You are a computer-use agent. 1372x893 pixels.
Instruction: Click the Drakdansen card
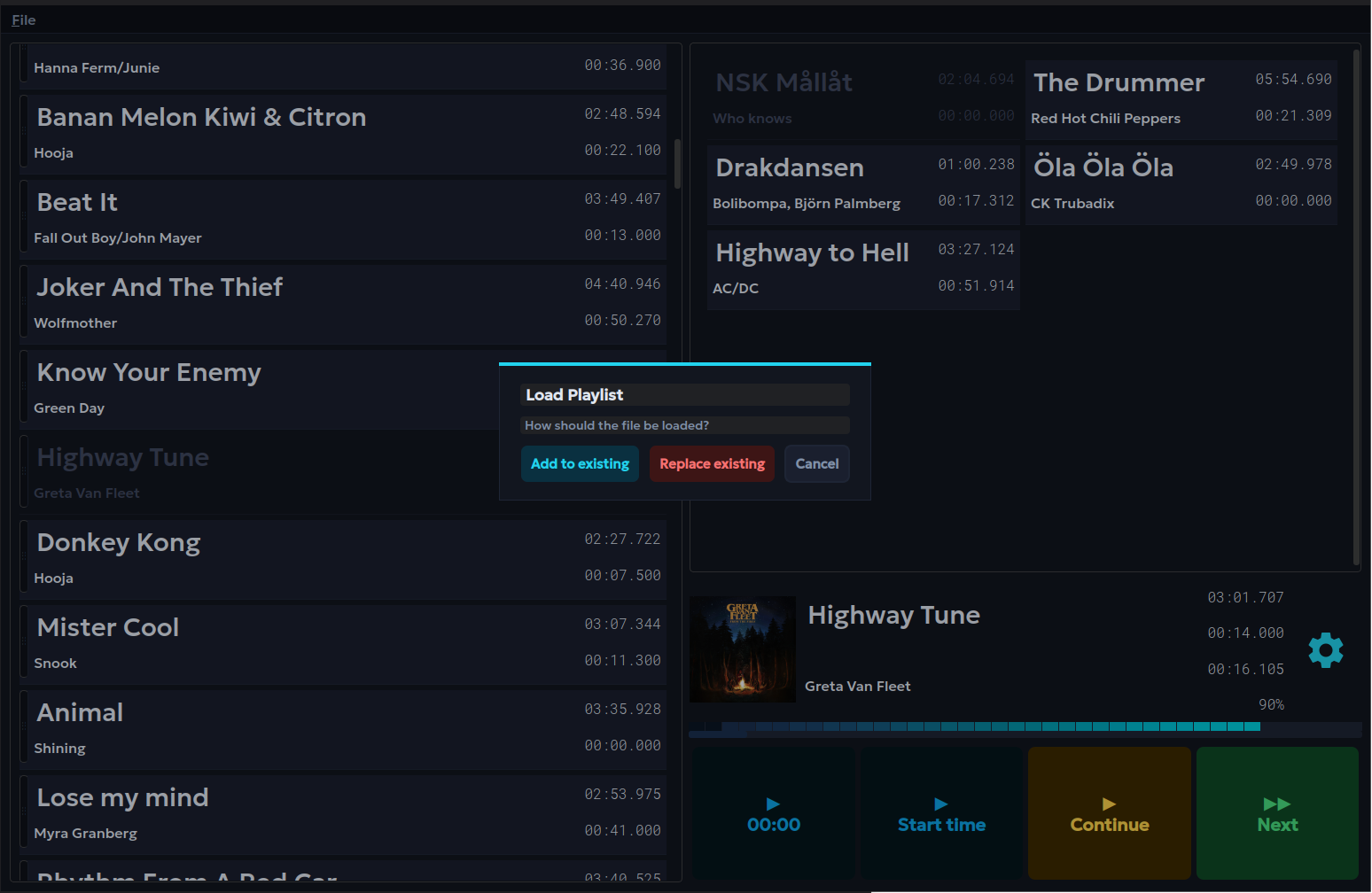[x=864, y=185]
